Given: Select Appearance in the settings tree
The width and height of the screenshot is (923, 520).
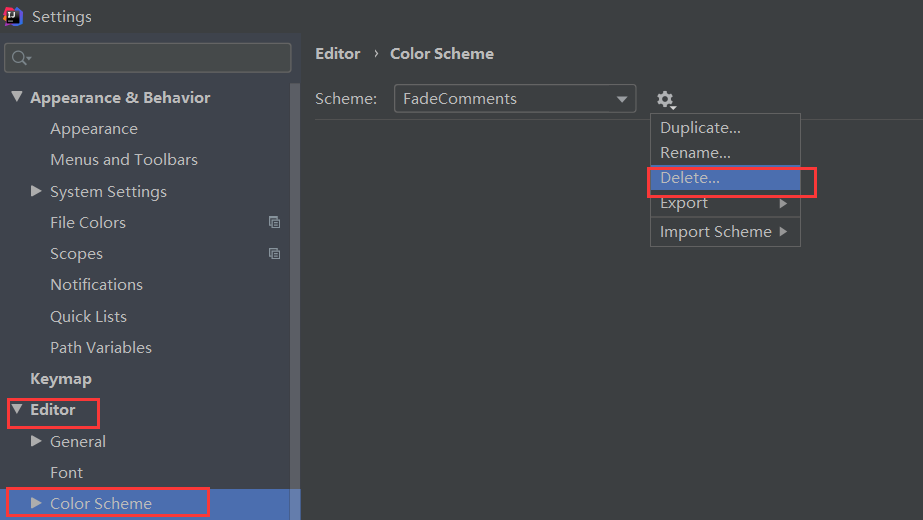Looking at the screenshot, I should tap(94, 128).
